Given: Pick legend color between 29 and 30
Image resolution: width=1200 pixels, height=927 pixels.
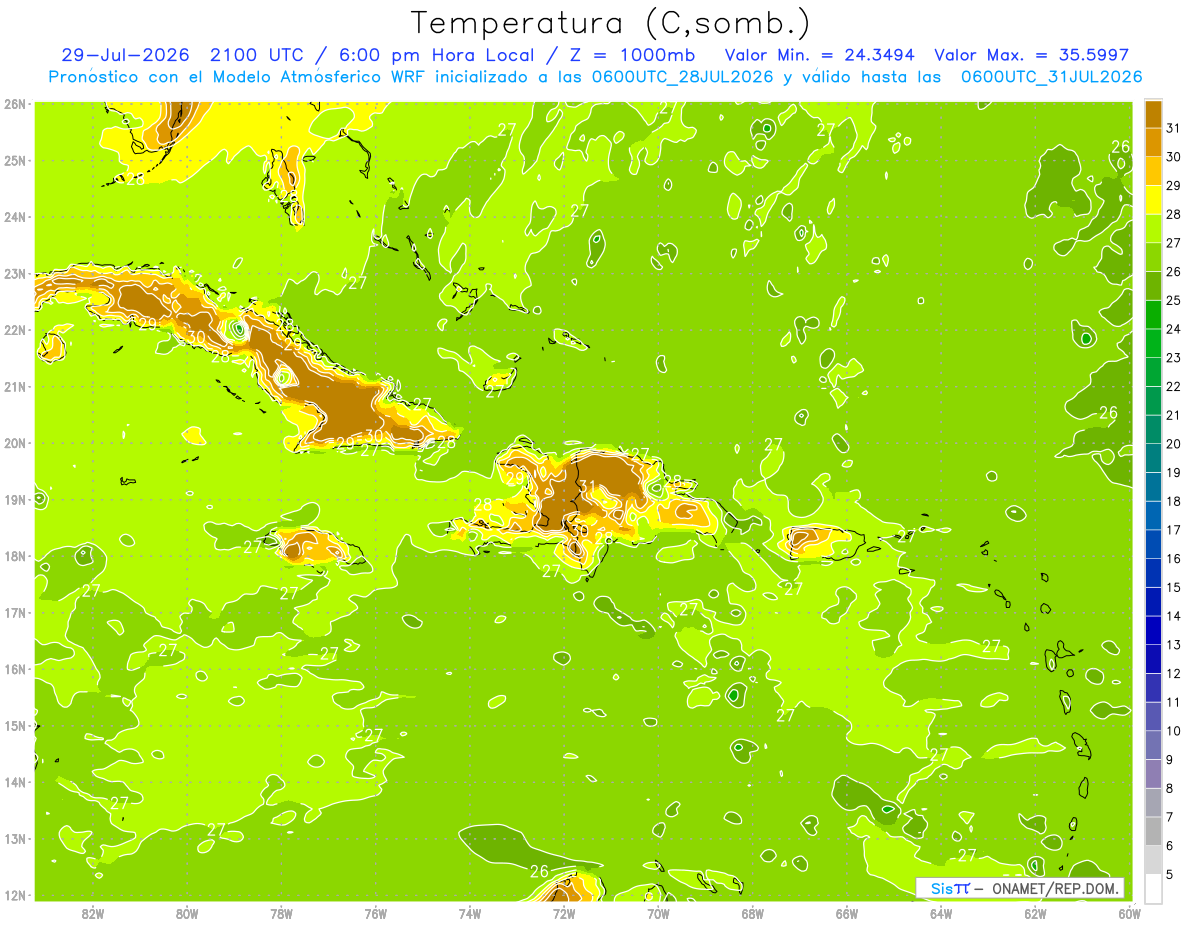Looking at the screenshot, I should [x=1153, y=171].
